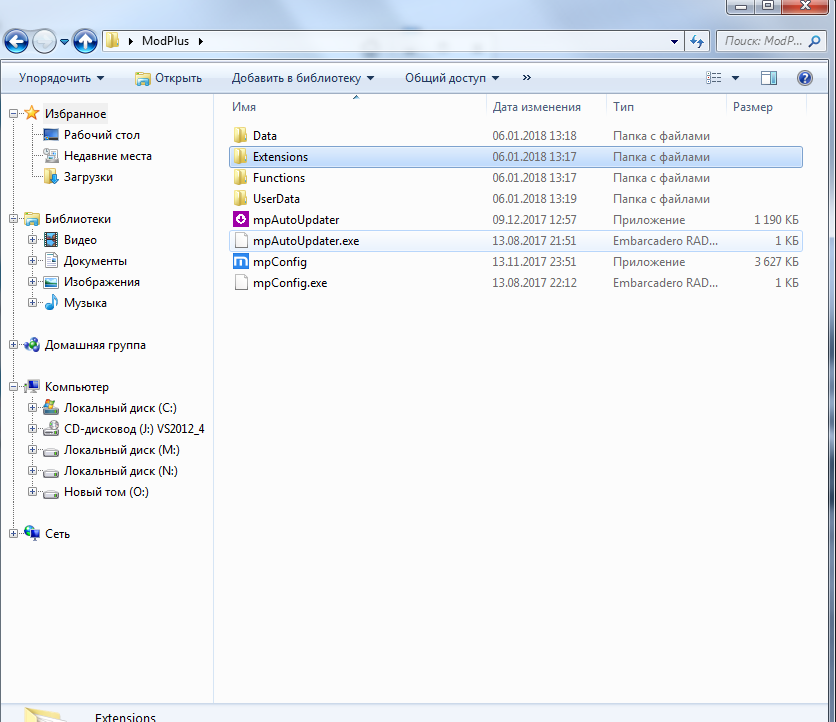
Task: Open the view options dropdown arrow
Action: click(735, 78)
